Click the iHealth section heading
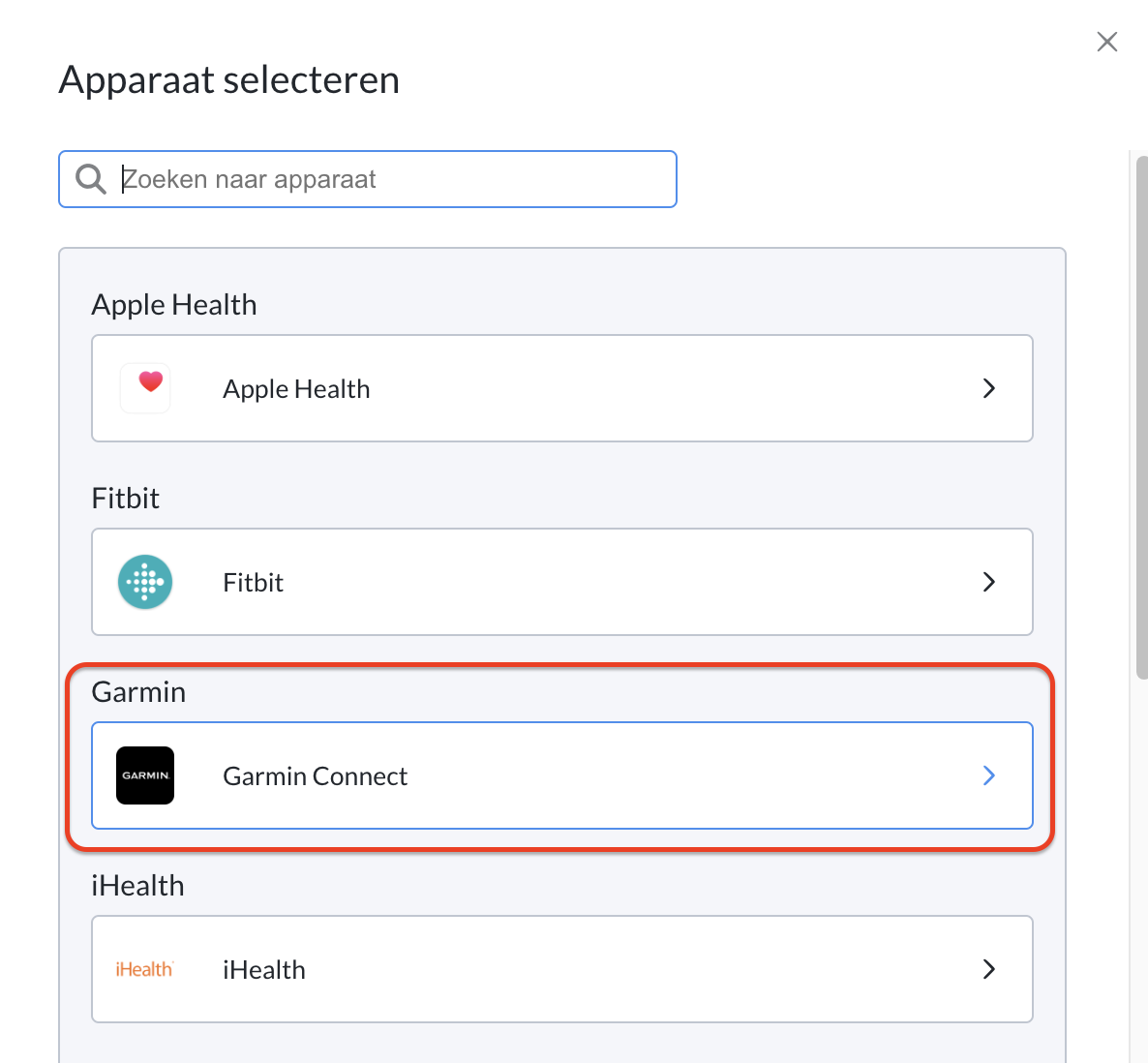Viewport: 1148px width, 1063px height. click(x=137, y=885)
